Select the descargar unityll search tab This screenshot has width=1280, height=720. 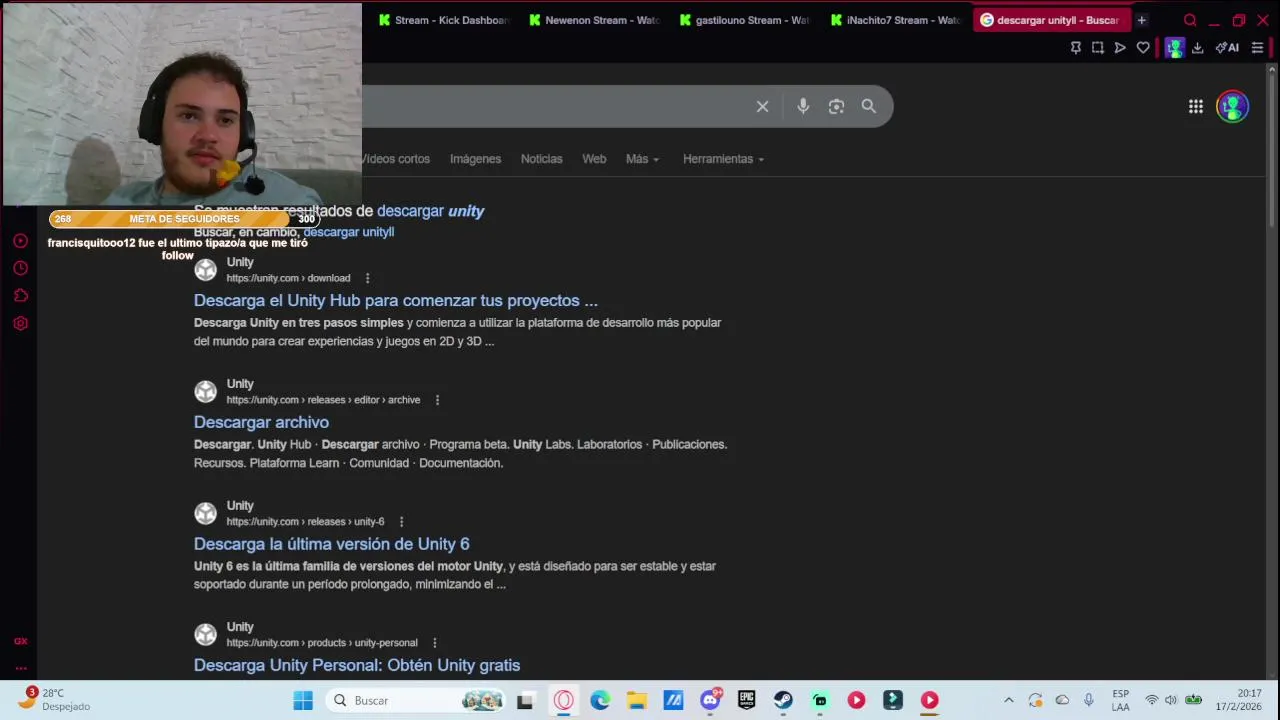(1050, 20)
